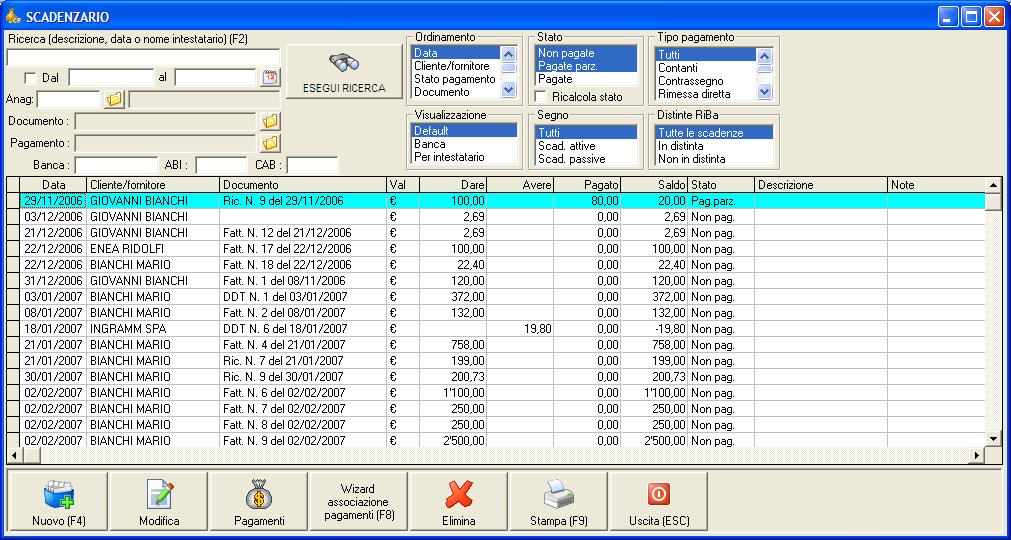The image size is (1011, 540).
Task: Select Rimessa diretta payment type
Action: click(x=706, y=93)
